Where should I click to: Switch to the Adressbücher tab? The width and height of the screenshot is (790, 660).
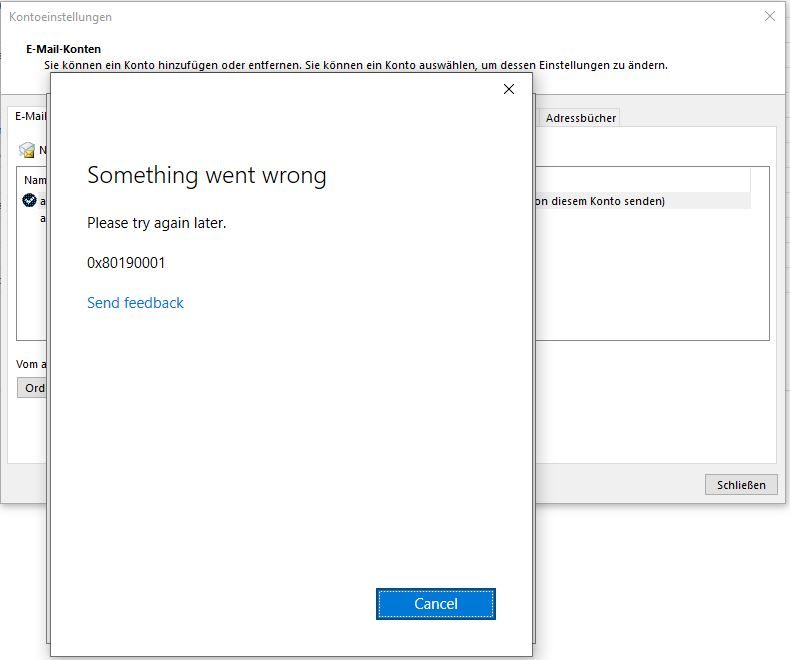[x=580, y=118]
